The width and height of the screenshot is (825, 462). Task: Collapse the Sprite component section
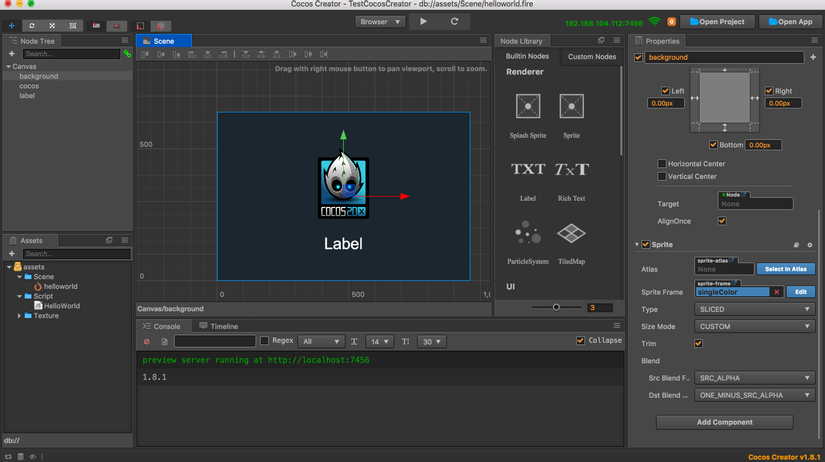point(637,245)
